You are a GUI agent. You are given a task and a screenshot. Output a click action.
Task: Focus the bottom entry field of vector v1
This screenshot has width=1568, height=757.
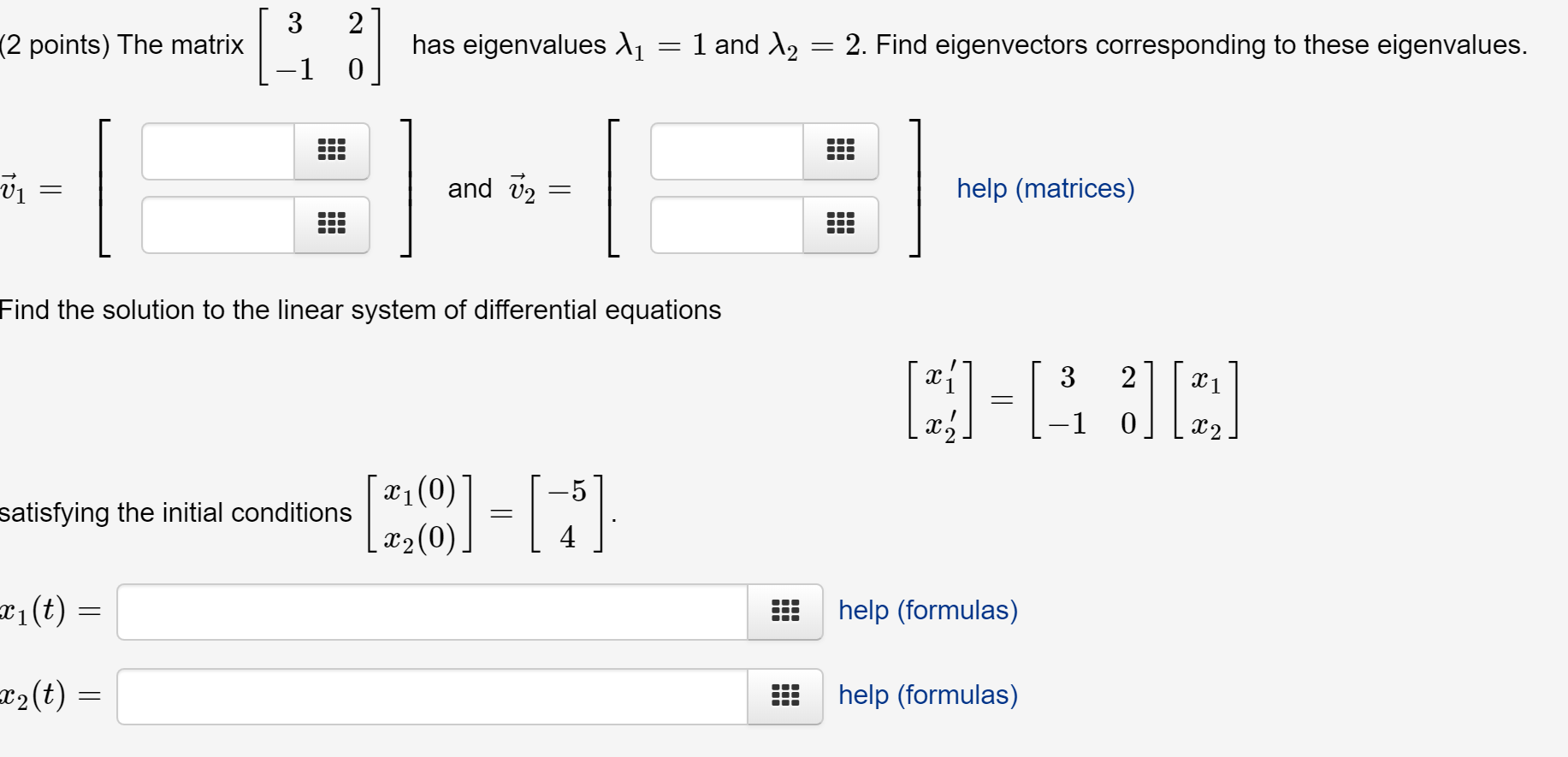tap(218, 225)
